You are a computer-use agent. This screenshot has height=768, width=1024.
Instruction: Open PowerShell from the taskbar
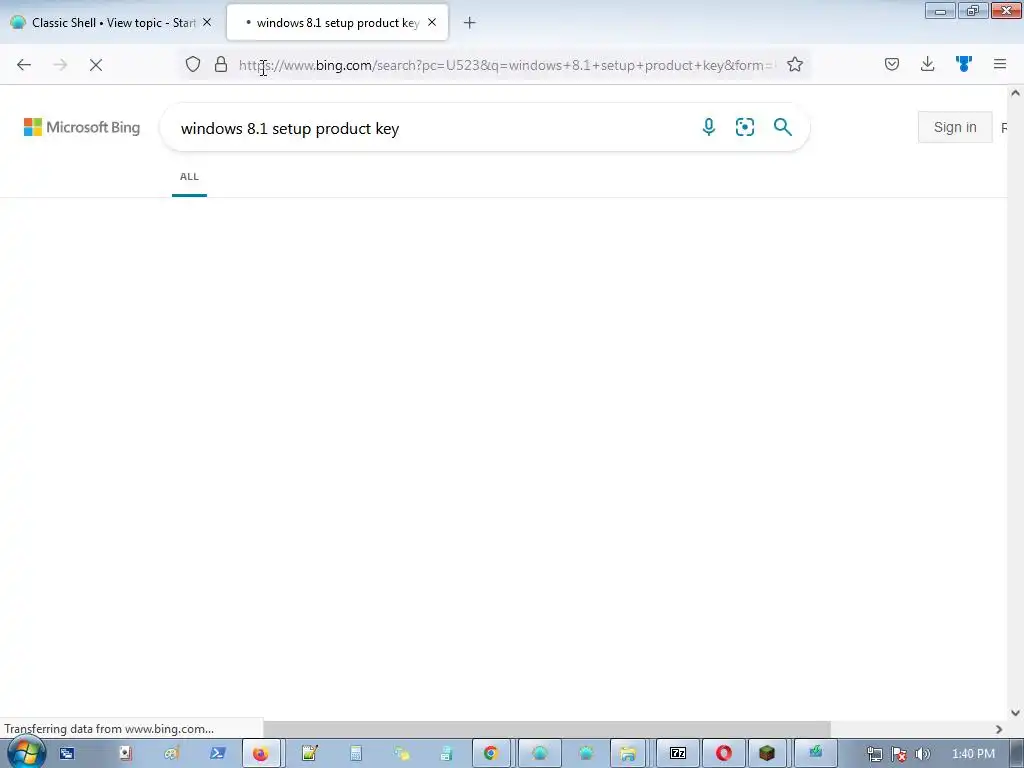coord(217,754)
